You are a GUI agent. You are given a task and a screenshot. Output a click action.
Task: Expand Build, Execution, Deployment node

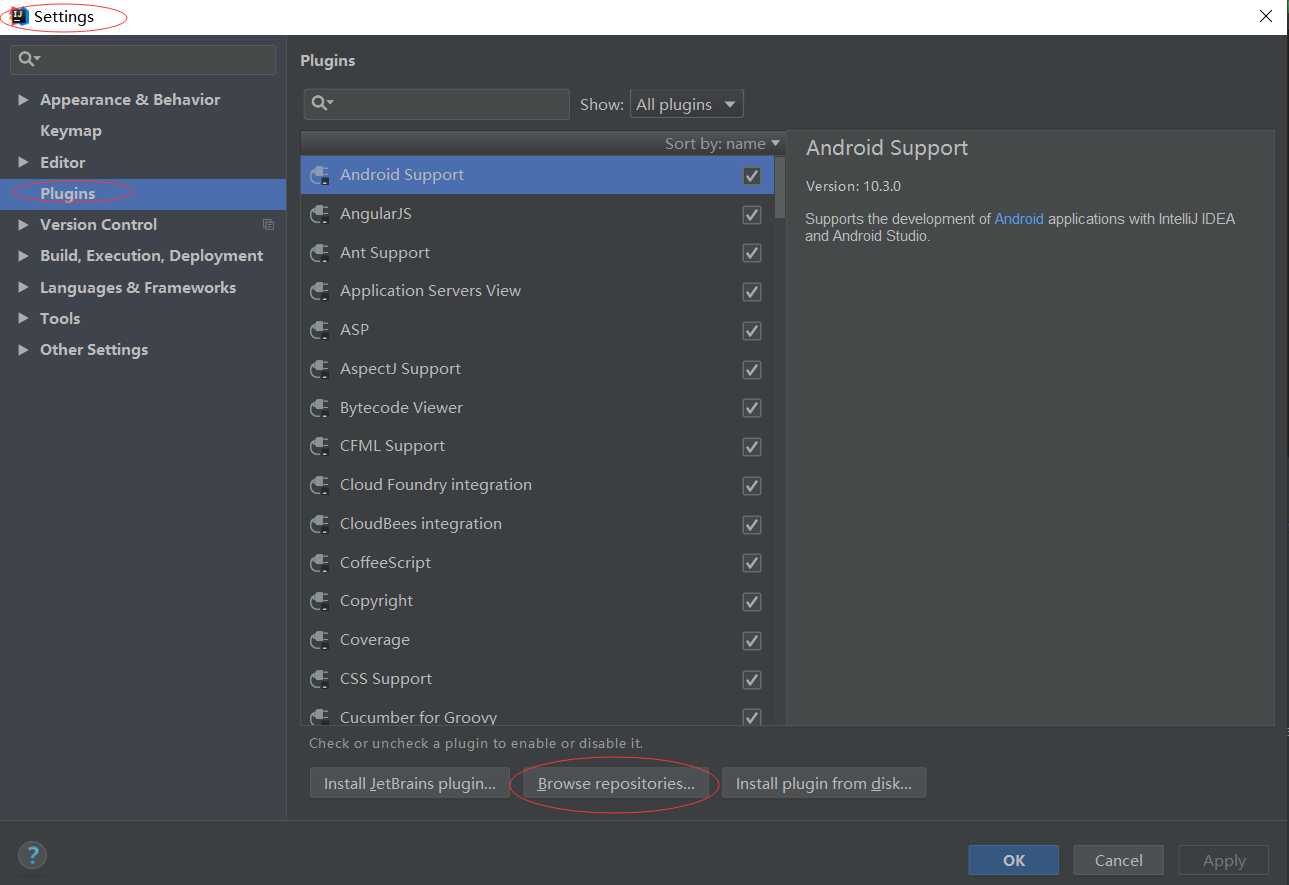(x=23, y=256)
